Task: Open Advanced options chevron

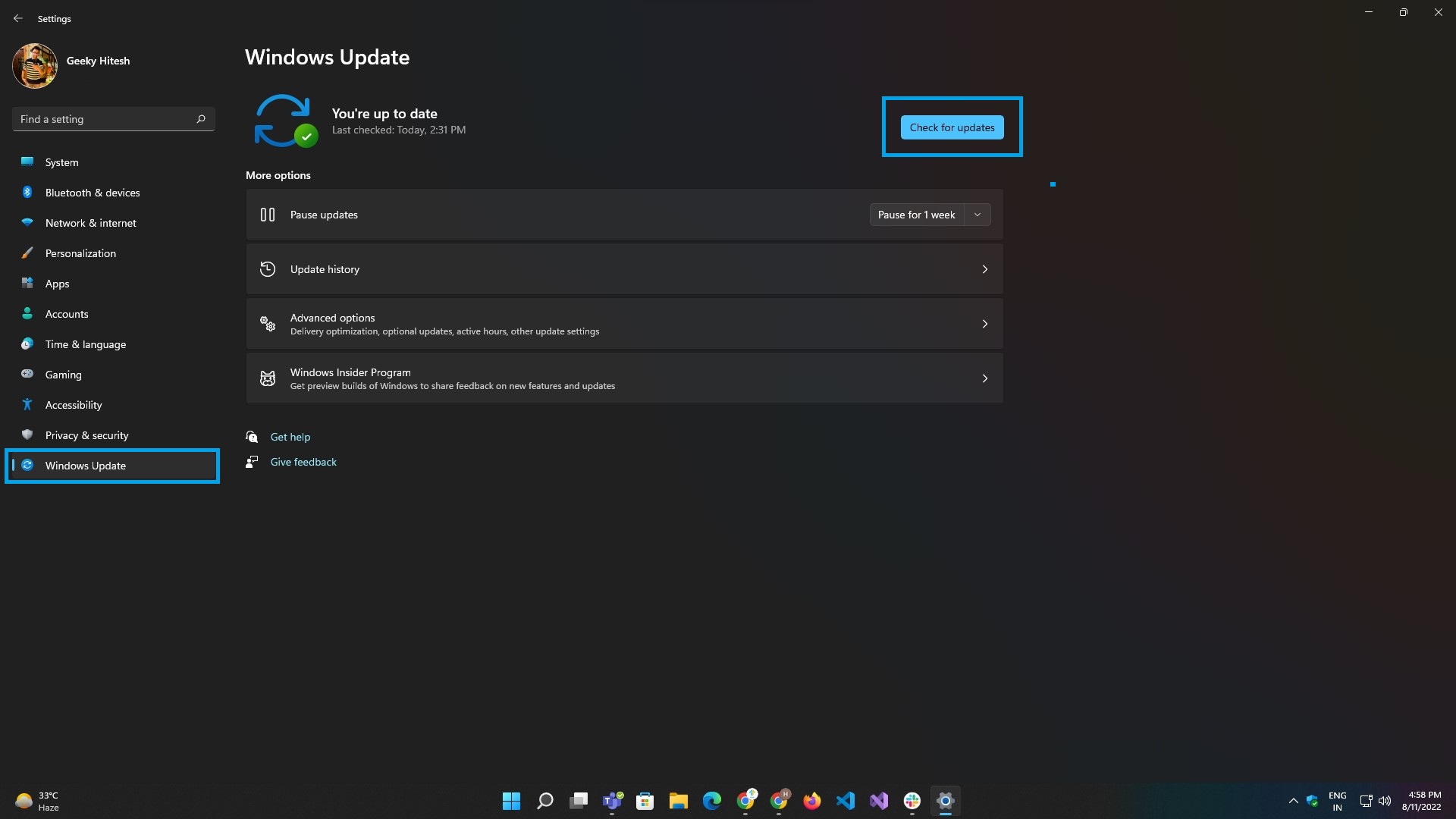Action: pos(985,324)
